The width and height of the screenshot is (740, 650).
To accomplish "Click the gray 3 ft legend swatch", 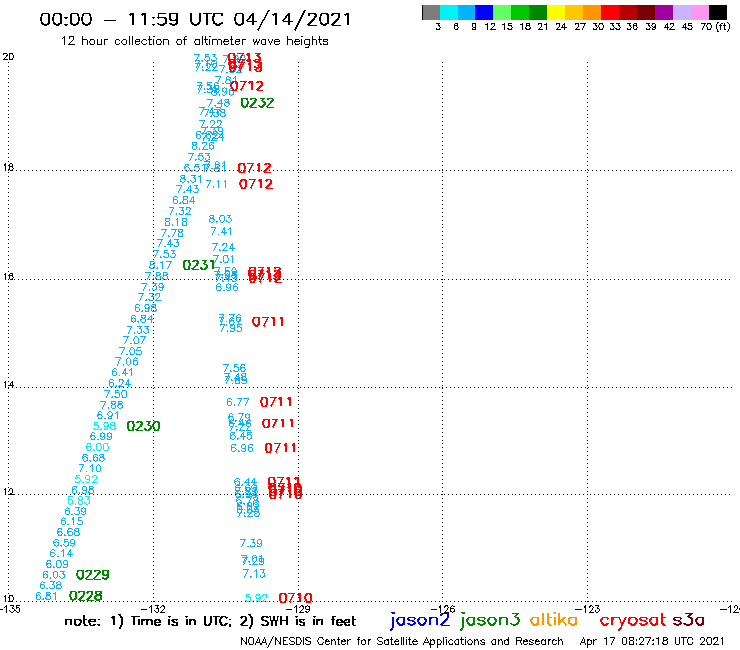I will [431, 13].
